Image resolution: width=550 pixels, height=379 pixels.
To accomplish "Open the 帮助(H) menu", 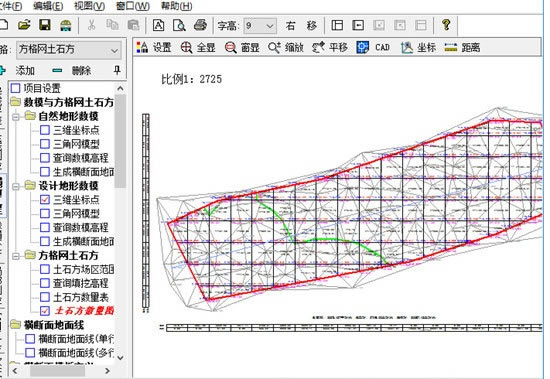I will 176,6.
